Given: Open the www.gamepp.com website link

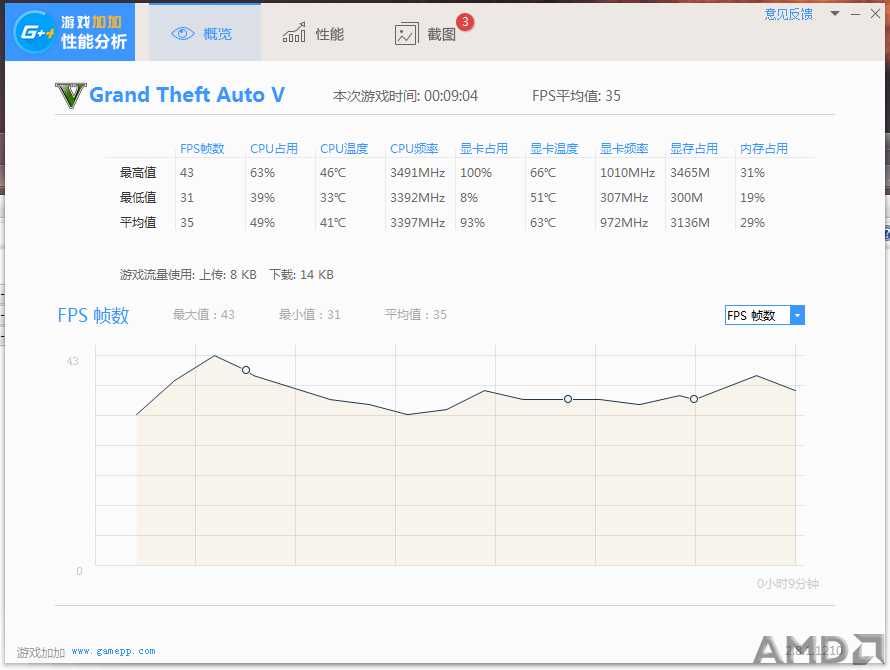Looking at the screenshot, I should tap(114, 651).
